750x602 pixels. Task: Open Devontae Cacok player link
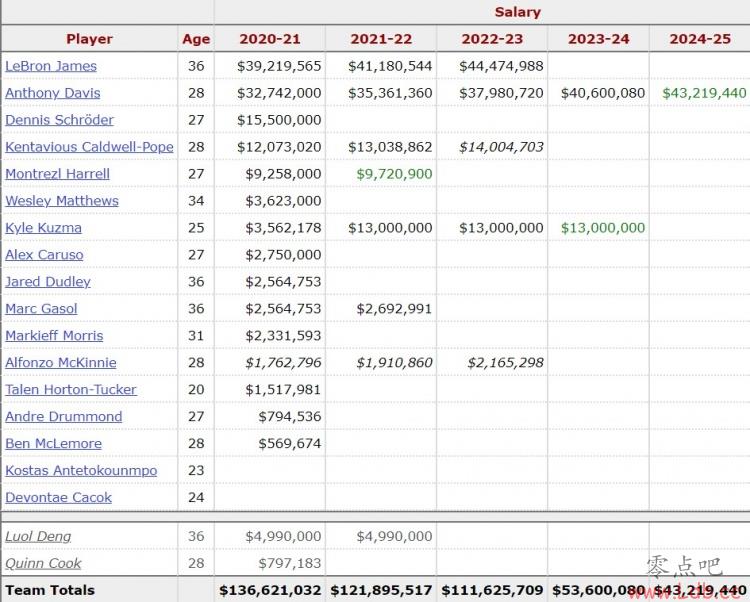click(x=59, y=497)
